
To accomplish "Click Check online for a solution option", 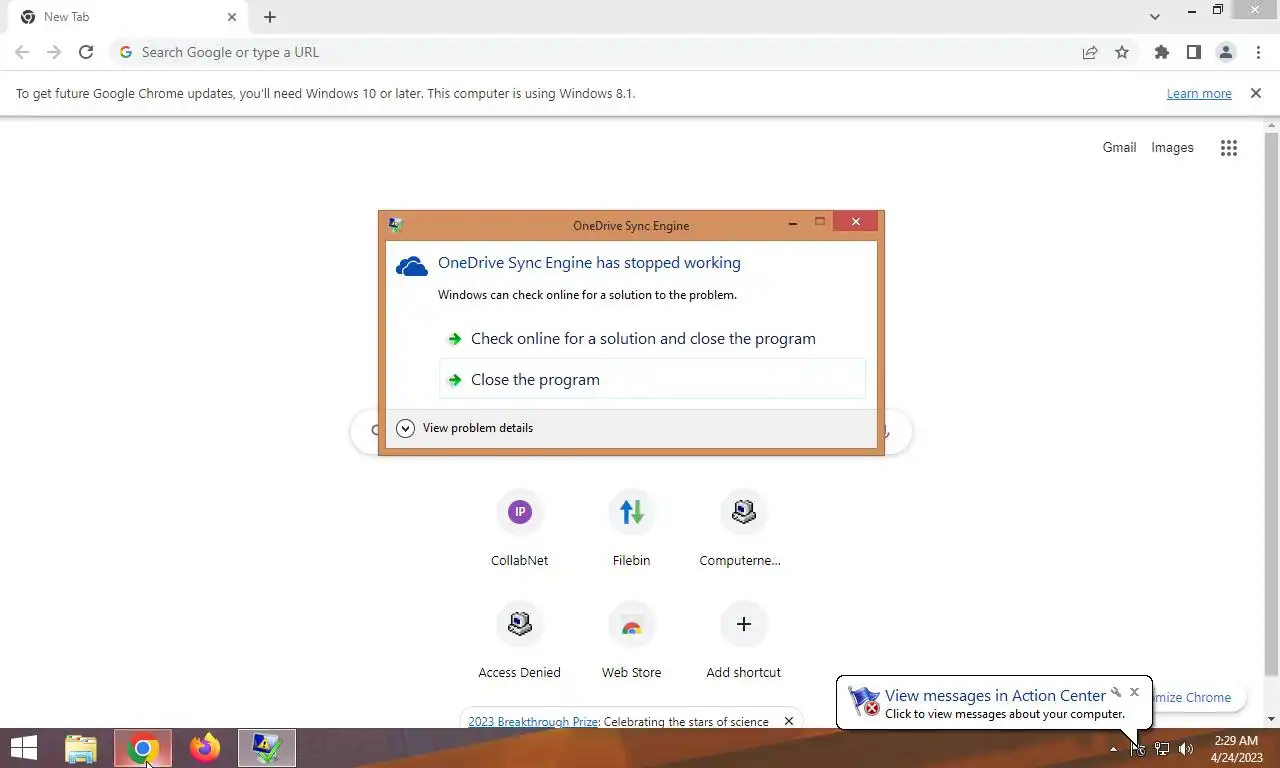I will (652, 339).
